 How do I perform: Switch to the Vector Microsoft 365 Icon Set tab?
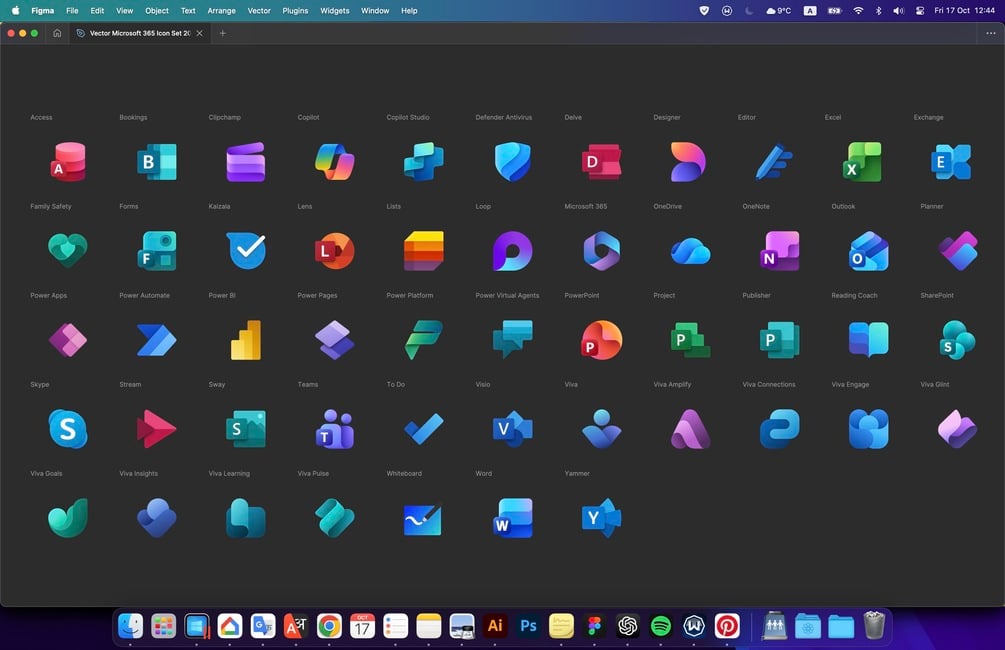[x=139, y=33]
